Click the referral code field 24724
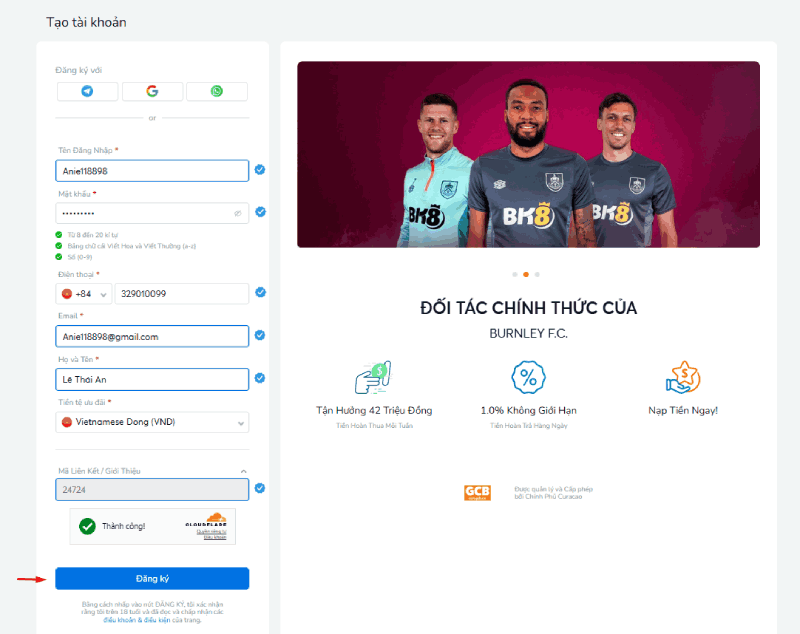The width and height of the screenshot is (800, 634). (x=152, y=490)
